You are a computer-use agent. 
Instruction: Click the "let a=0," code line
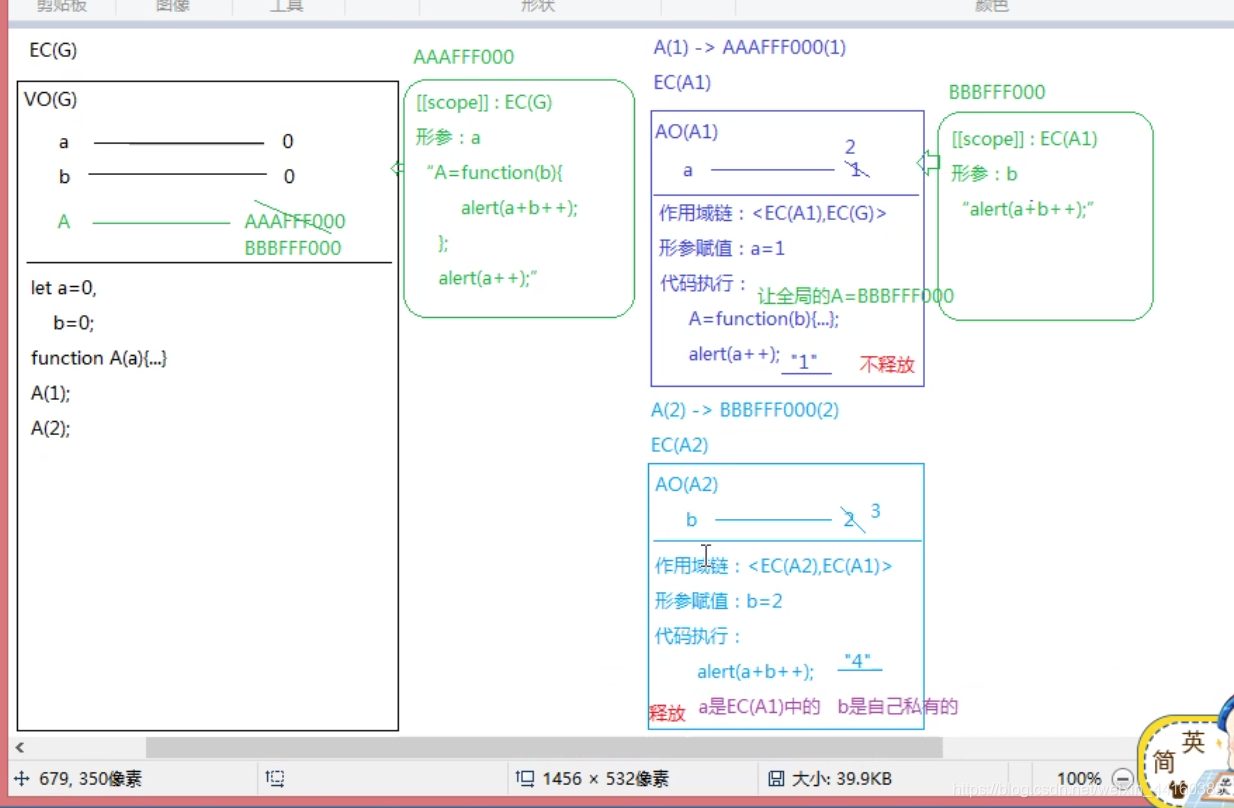tap(64, 288)
